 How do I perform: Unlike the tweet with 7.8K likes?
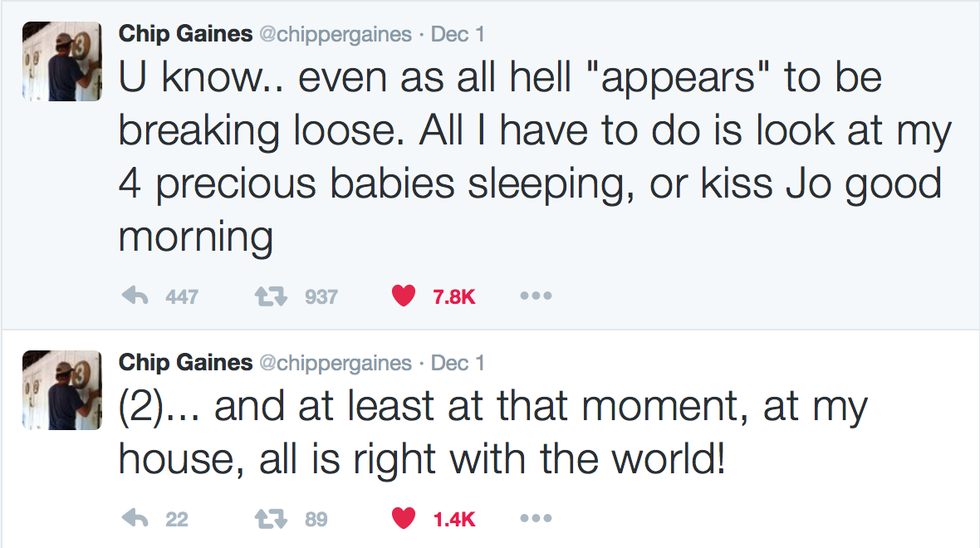click(x=403, y=297)
